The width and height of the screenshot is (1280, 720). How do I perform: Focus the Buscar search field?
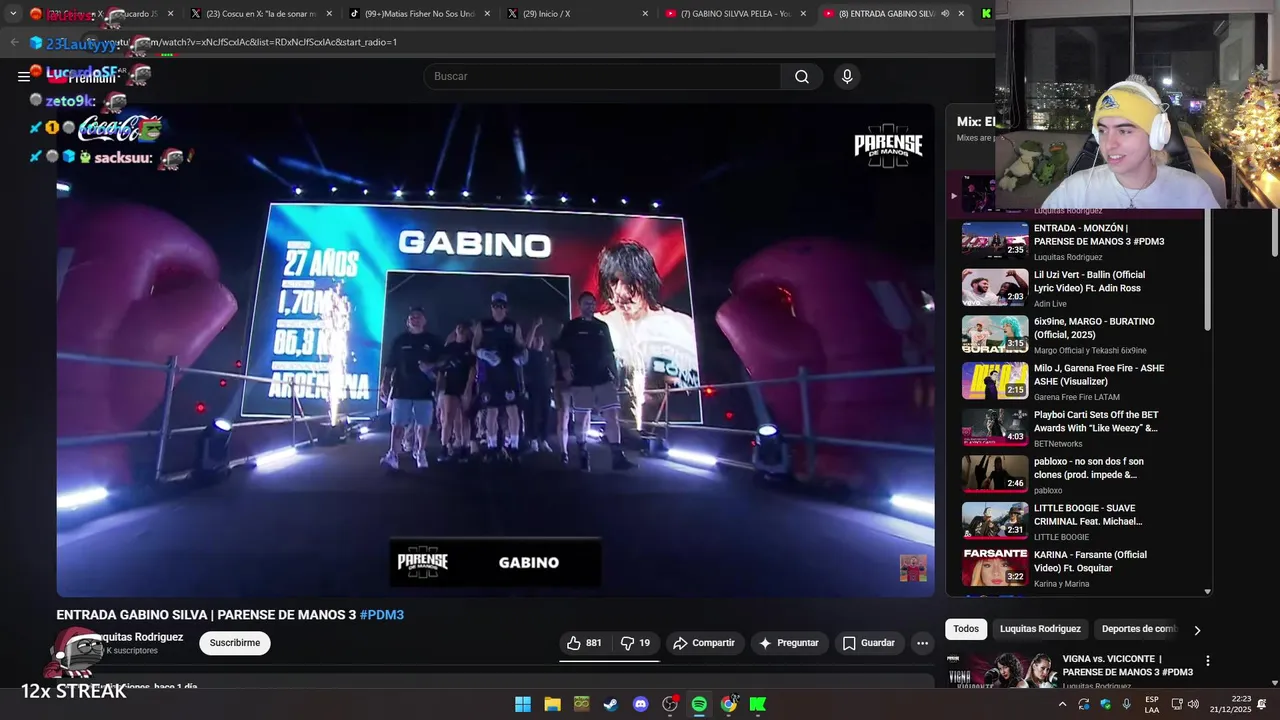tap(603, 77)
